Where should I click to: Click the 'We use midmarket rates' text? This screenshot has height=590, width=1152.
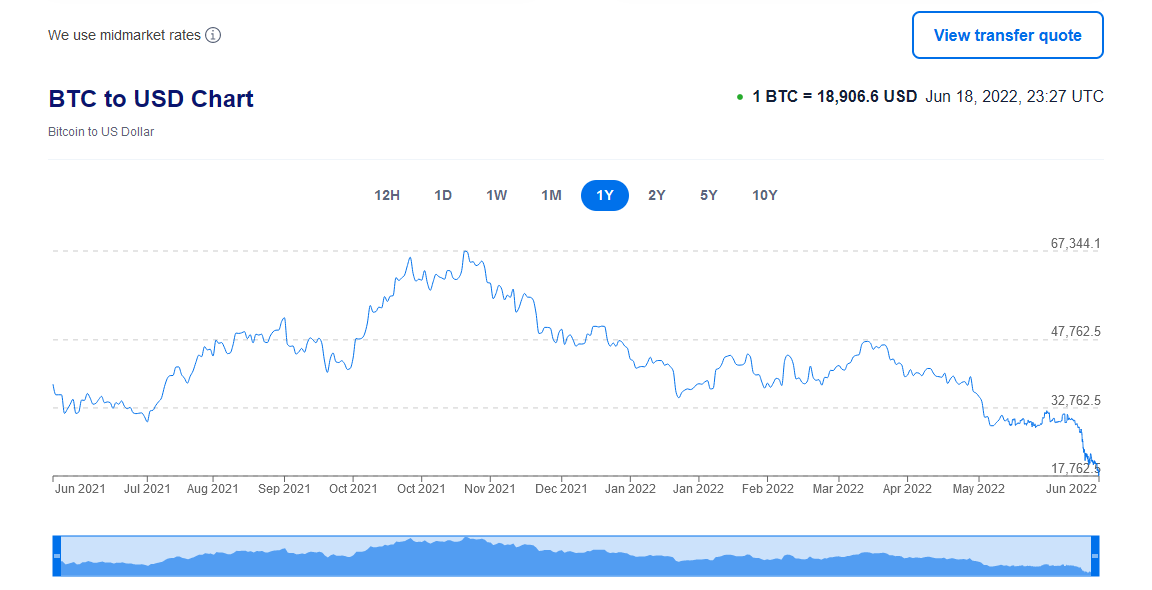(124, 35)
